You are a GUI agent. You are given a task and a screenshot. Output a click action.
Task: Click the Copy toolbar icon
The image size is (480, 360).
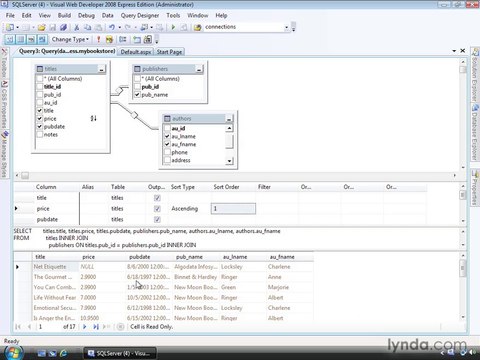pyautogui.click(x=88, y=27)
